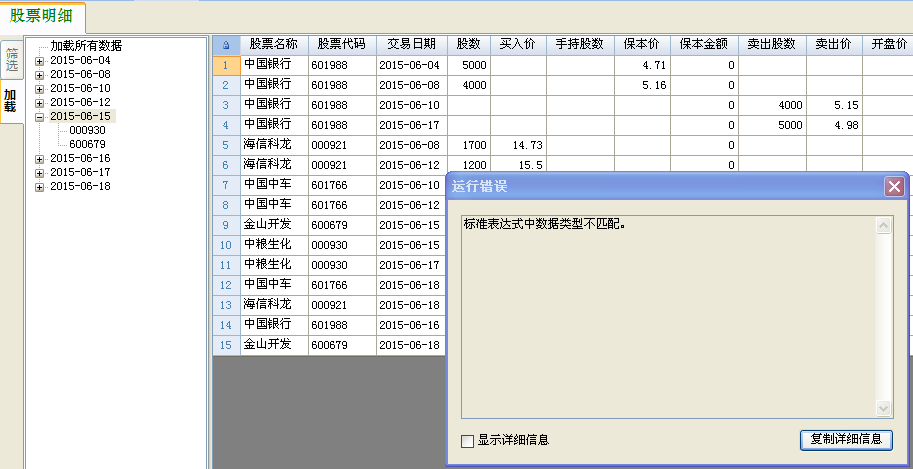Screen dimensions: 913x469
Task: Expand the 2015-06-17 tree node
Action: 40,172
